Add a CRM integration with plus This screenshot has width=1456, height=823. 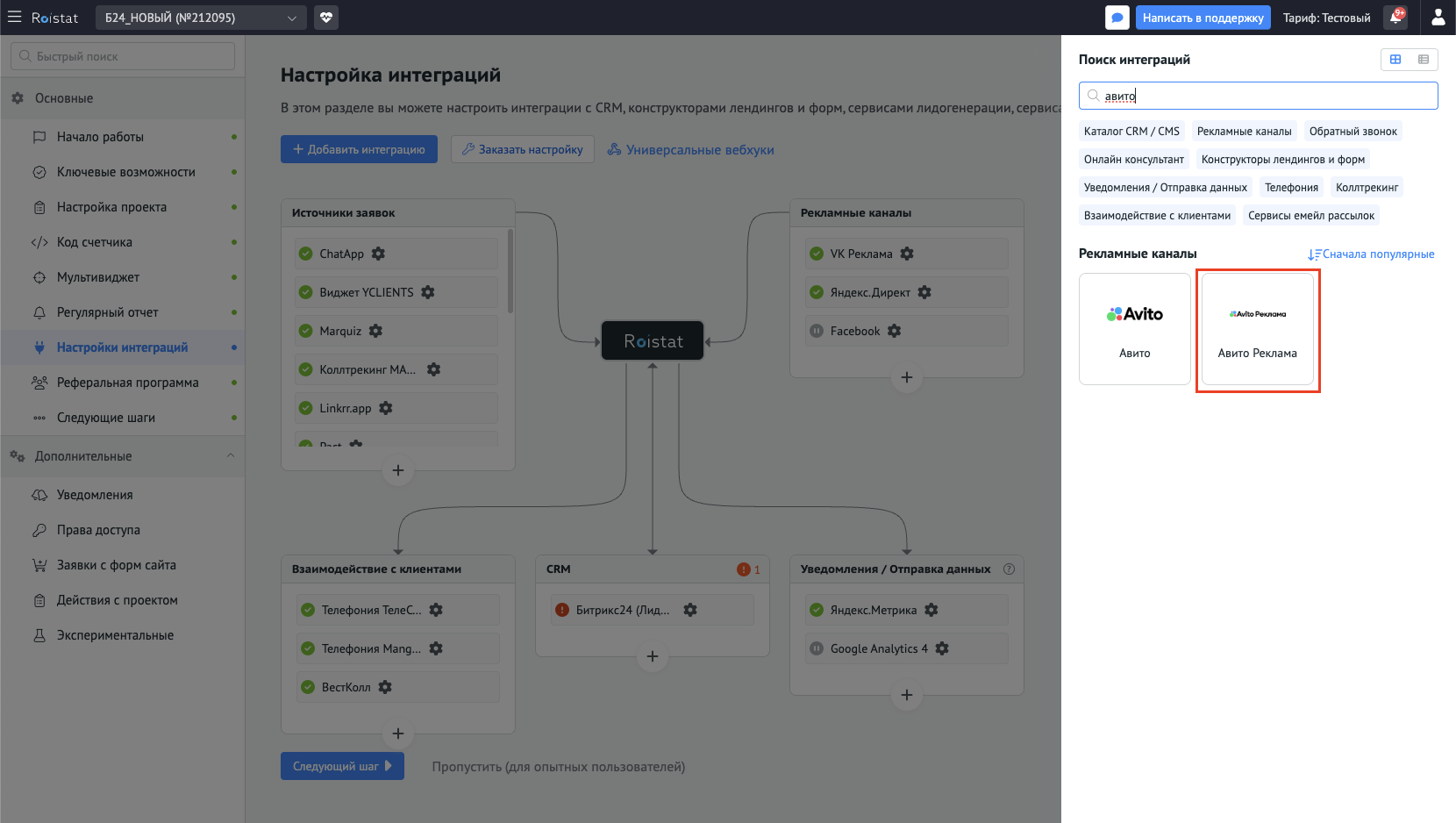coord(653,656)
